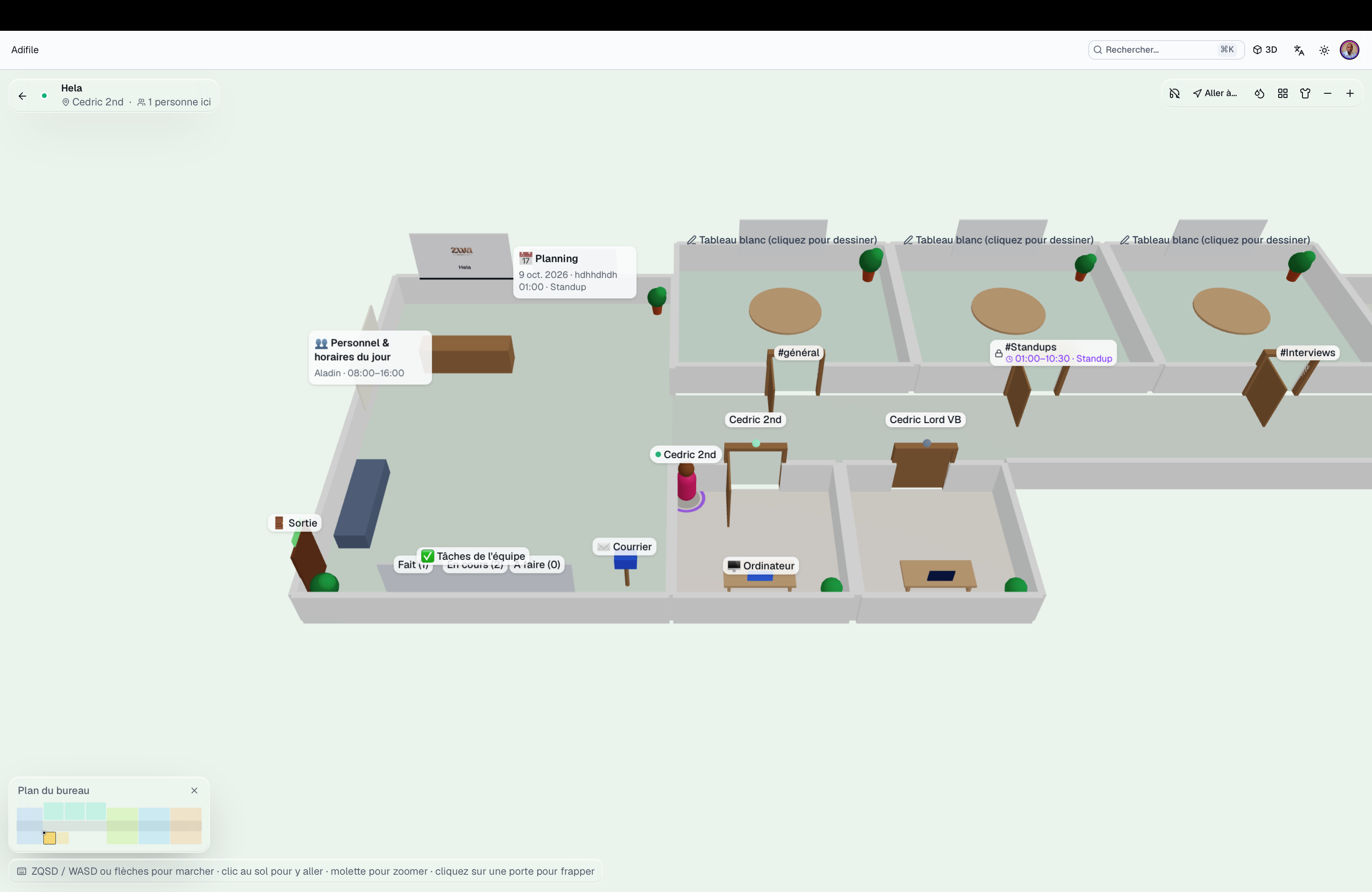Open the Planning calendar card
Image resolution: width=1372 pixels, height=892 pixels.
(x=575, y=272)
